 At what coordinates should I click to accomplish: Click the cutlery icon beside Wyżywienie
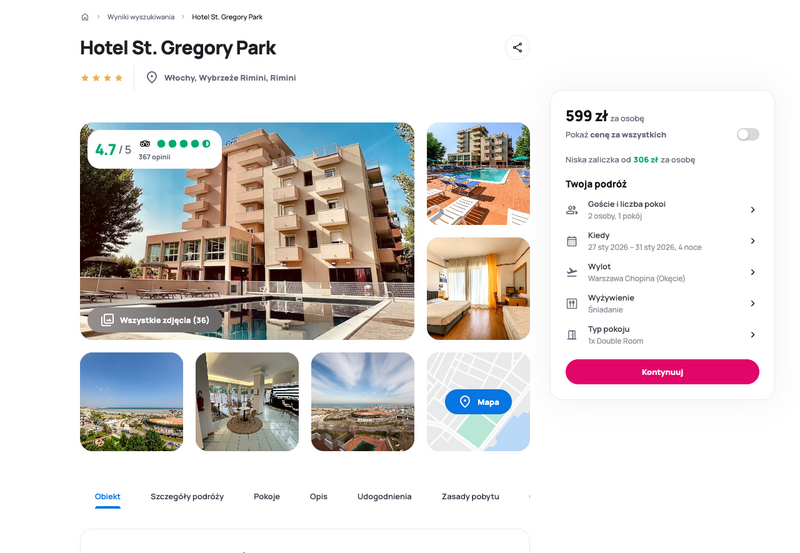coord(572,304)
